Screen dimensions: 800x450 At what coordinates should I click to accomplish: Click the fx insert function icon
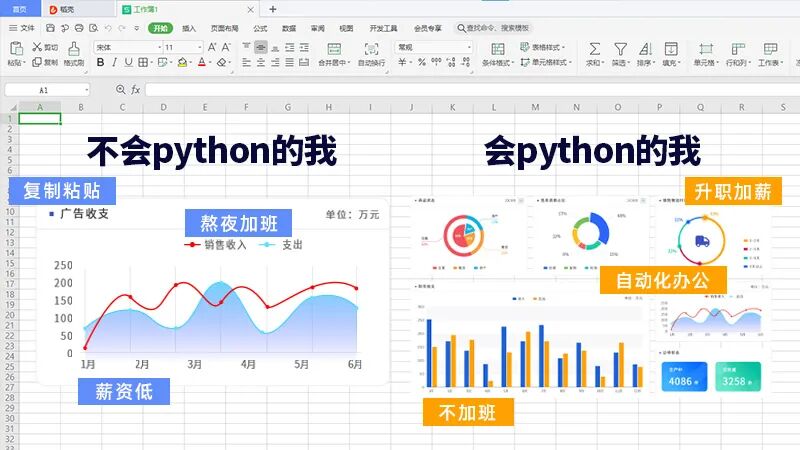click(135, 90)
